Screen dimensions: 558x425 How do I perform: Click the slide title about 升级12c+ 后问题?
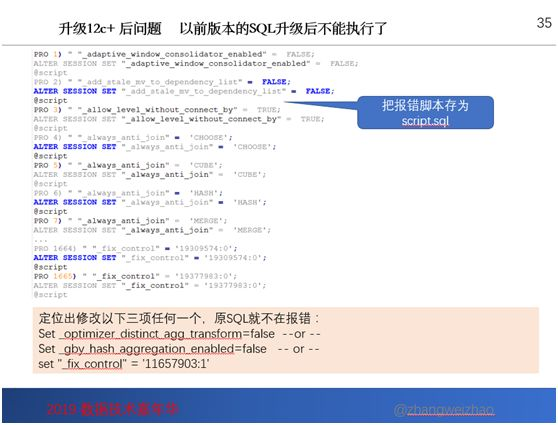[x=222, y=28]
